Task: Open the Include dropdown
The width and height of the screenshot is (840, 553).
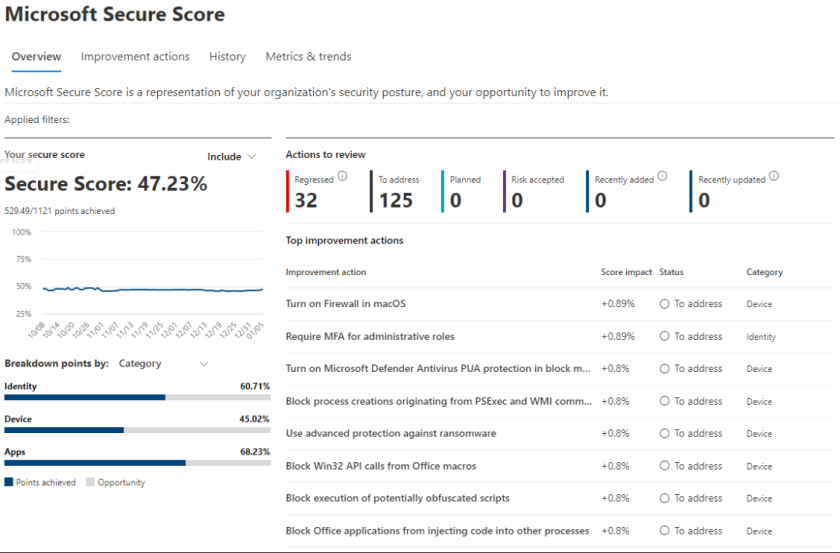Action: click(x=232, y=156)
